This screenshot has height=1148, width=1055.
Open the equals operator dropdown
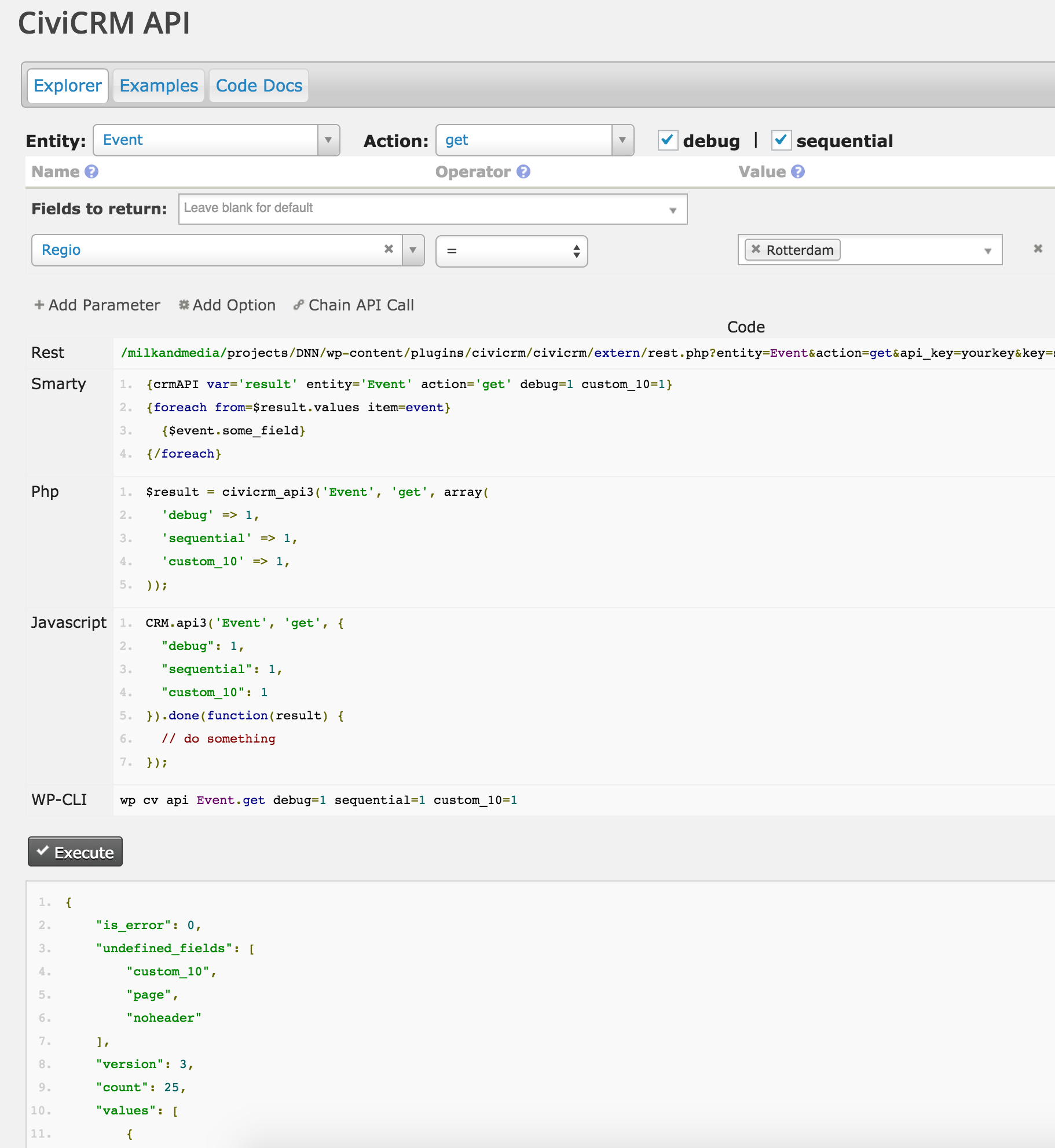point(511,251)
